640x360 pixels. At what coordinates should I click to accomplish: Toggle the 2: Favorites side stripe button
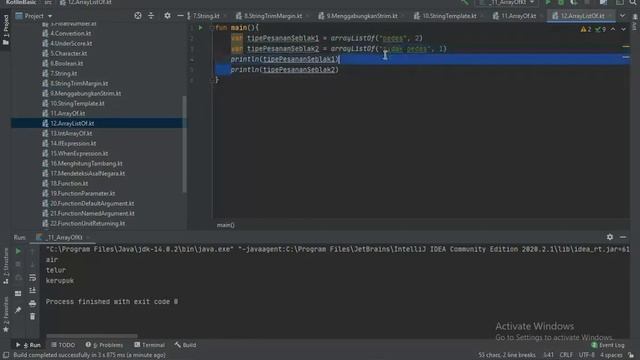[6, 314]
